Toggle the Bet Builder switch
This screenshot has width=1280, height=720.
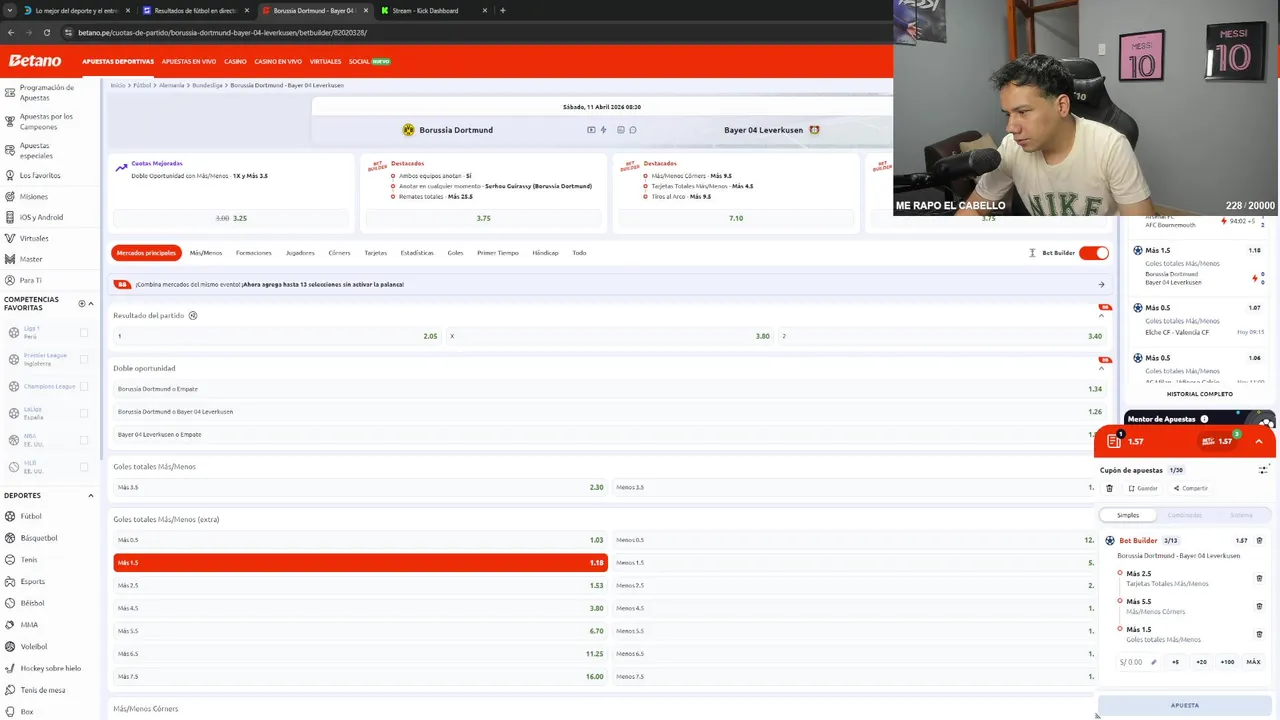pyautogui.click(x=1093, y=253)
